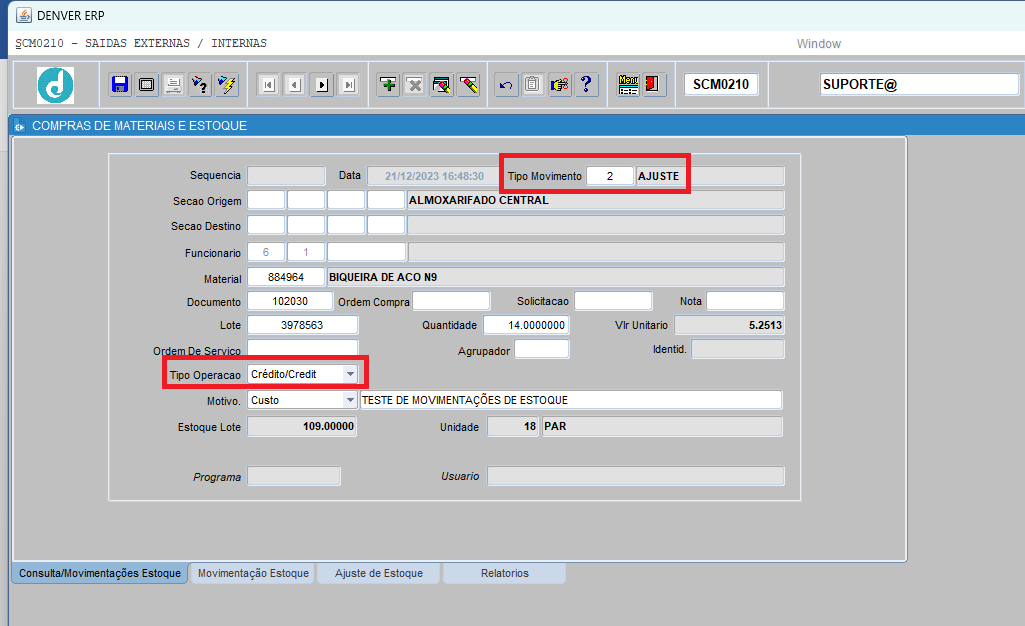Switch to Movimentação Estoque tab
The height and width of the screenshot is (626, 1025).
(253, 573)
